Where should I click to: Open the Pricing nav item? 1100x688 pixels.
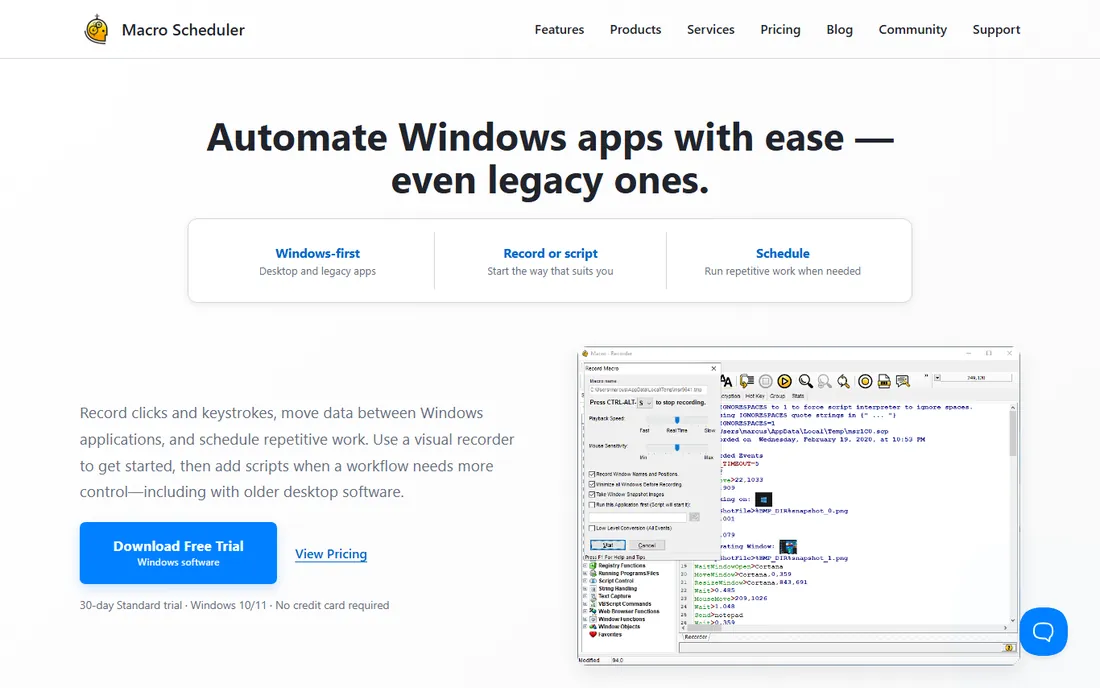point(780,29)
